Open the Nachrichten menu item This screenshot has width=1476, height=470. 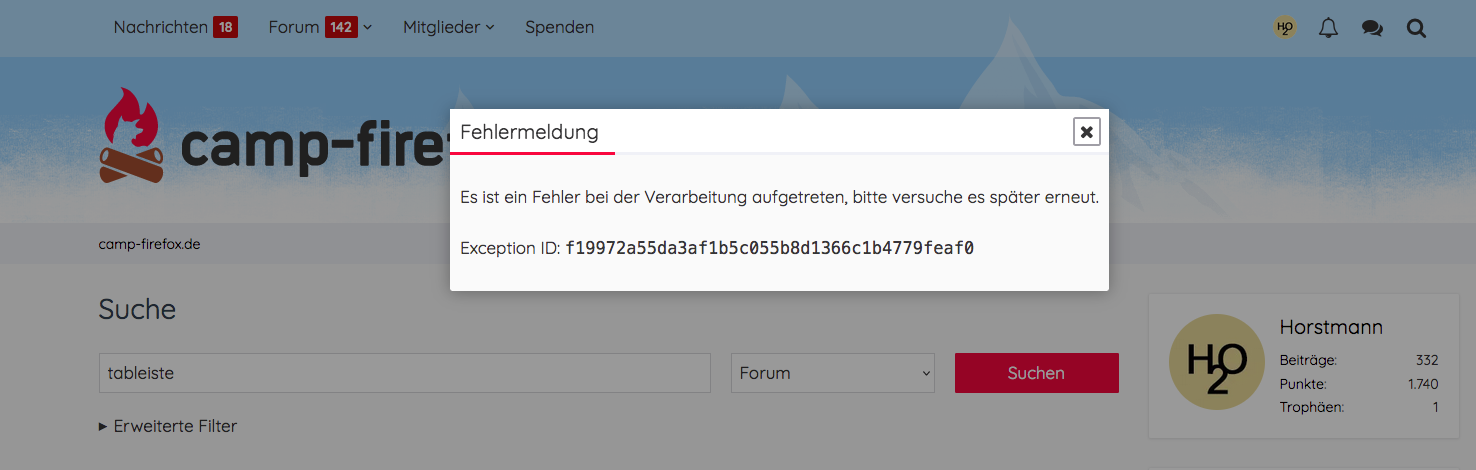(x=161, y=27)
